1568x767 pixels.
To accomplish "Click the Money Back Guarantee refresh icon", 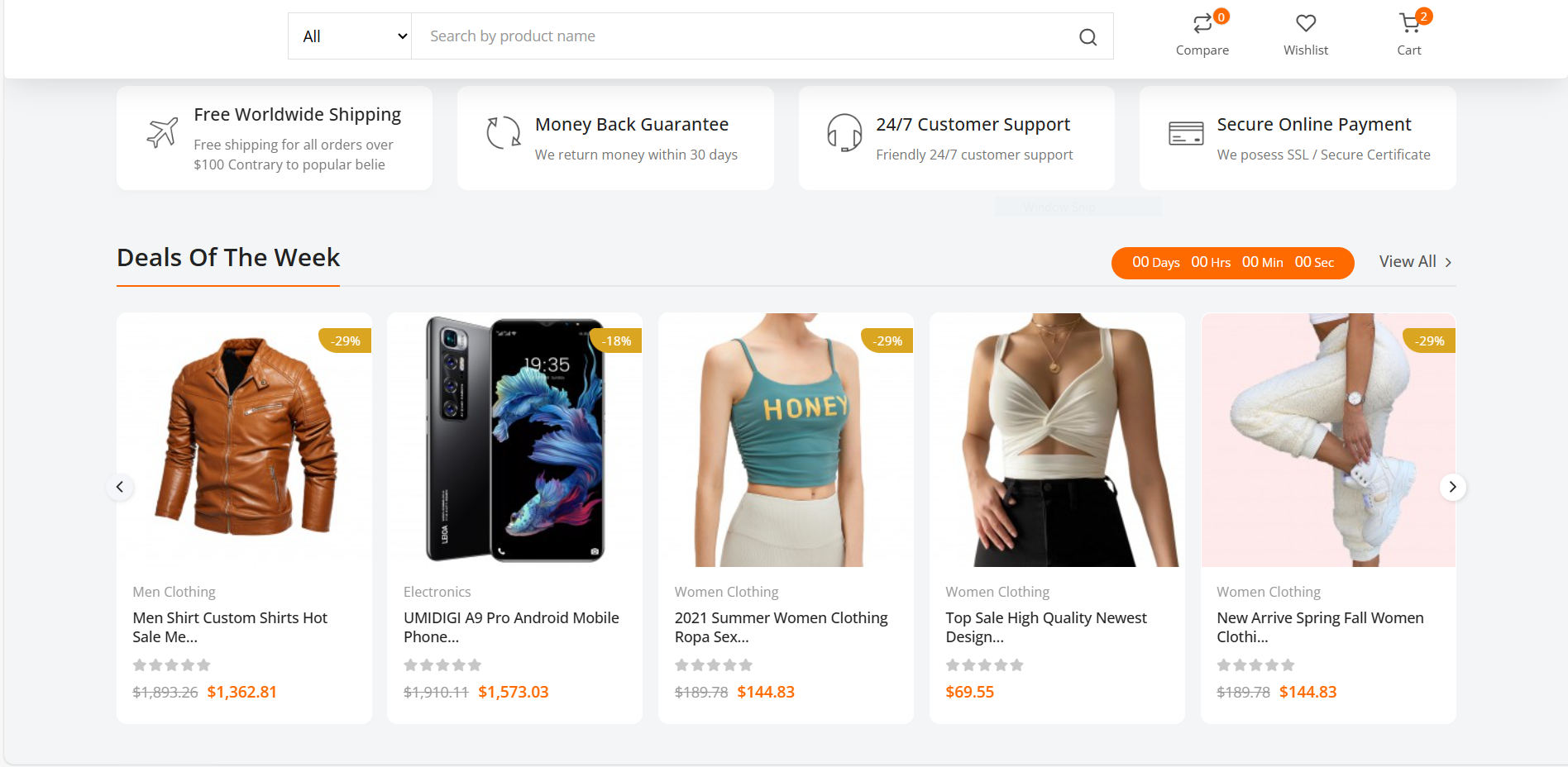I will coord(503,132).
